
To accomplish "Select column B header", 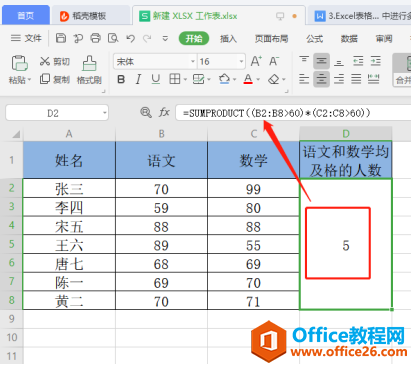I will pos(161,134).
